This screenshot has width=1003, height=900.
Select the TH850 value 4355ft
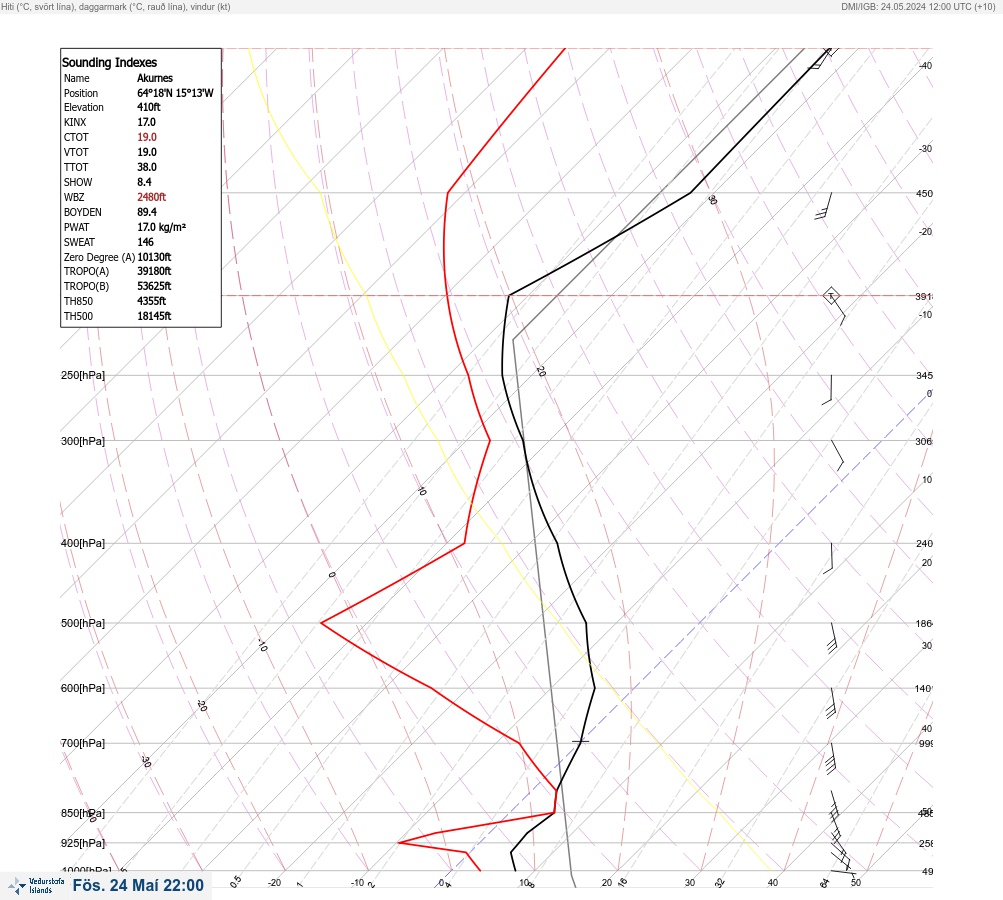(x=151, y=301)
